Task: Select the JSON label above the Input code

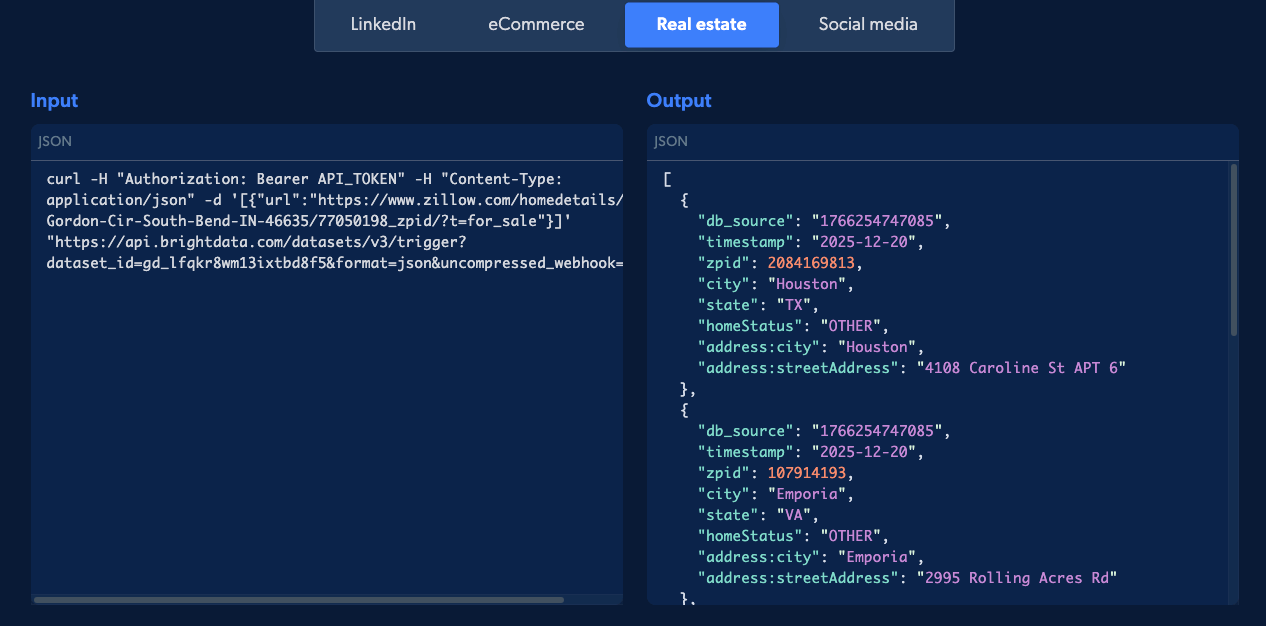Action: point(55,141)
